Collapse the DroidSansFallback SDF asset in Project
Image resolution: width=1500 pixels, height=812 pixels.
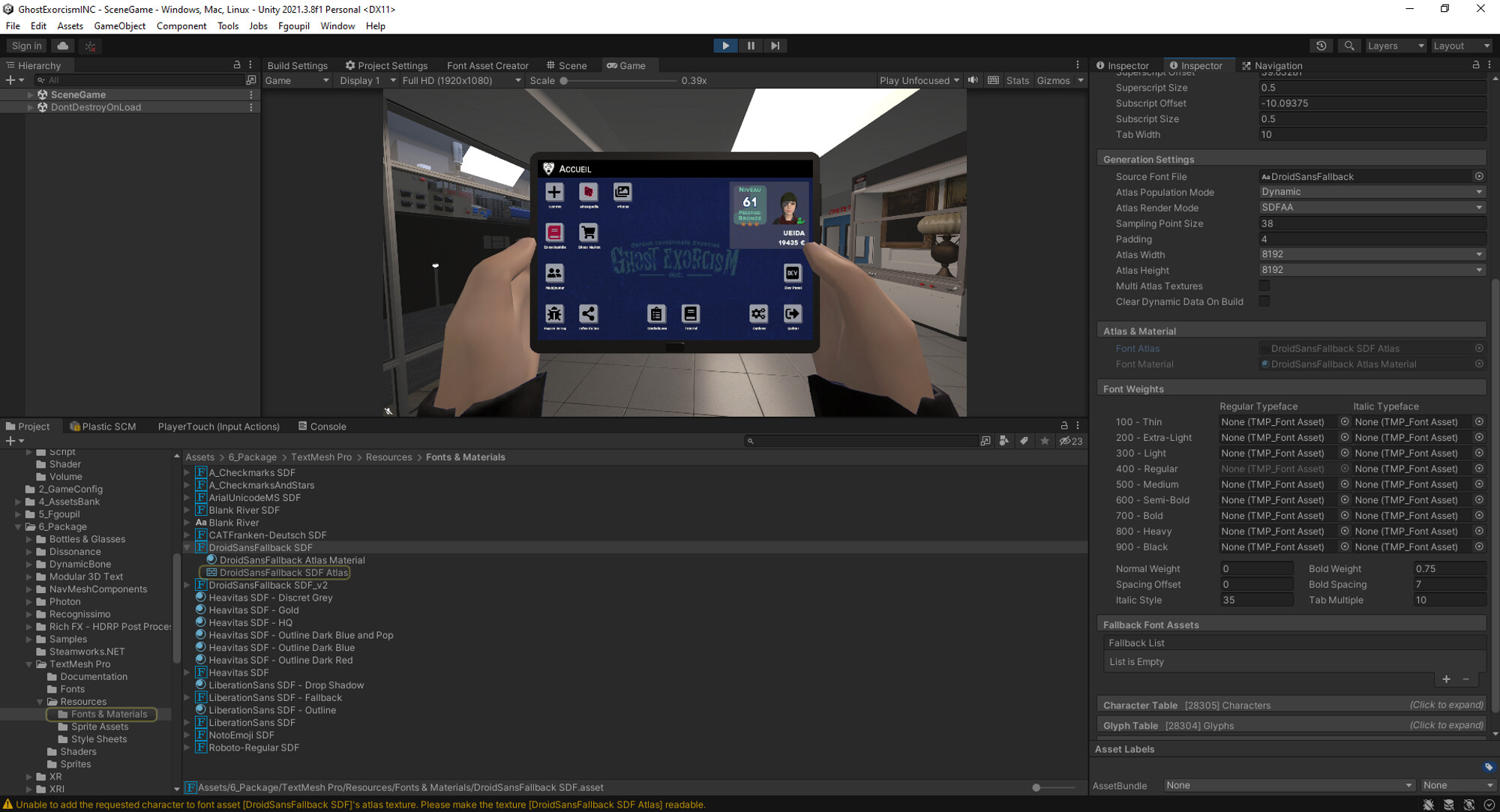pos(187,547)
